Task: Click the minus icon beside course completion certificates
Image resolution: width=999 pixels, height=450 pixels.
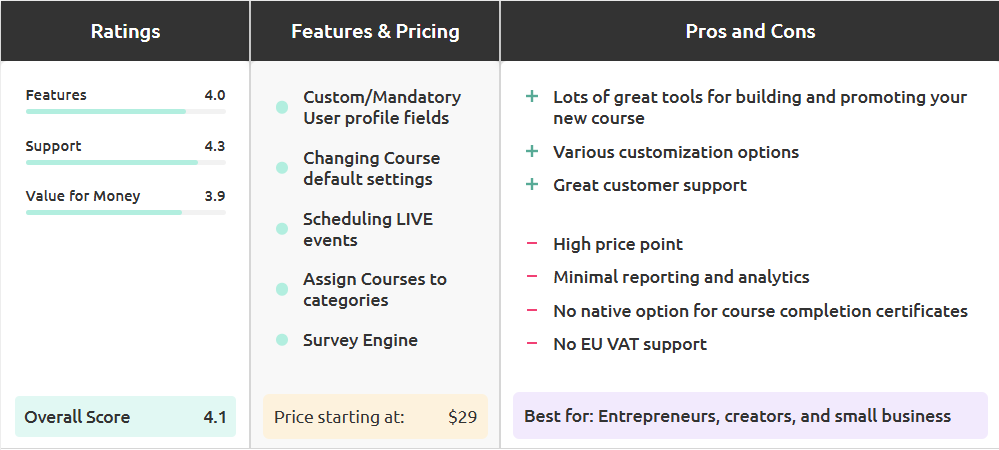Action: pyautogui.click(x=532, y=311)
